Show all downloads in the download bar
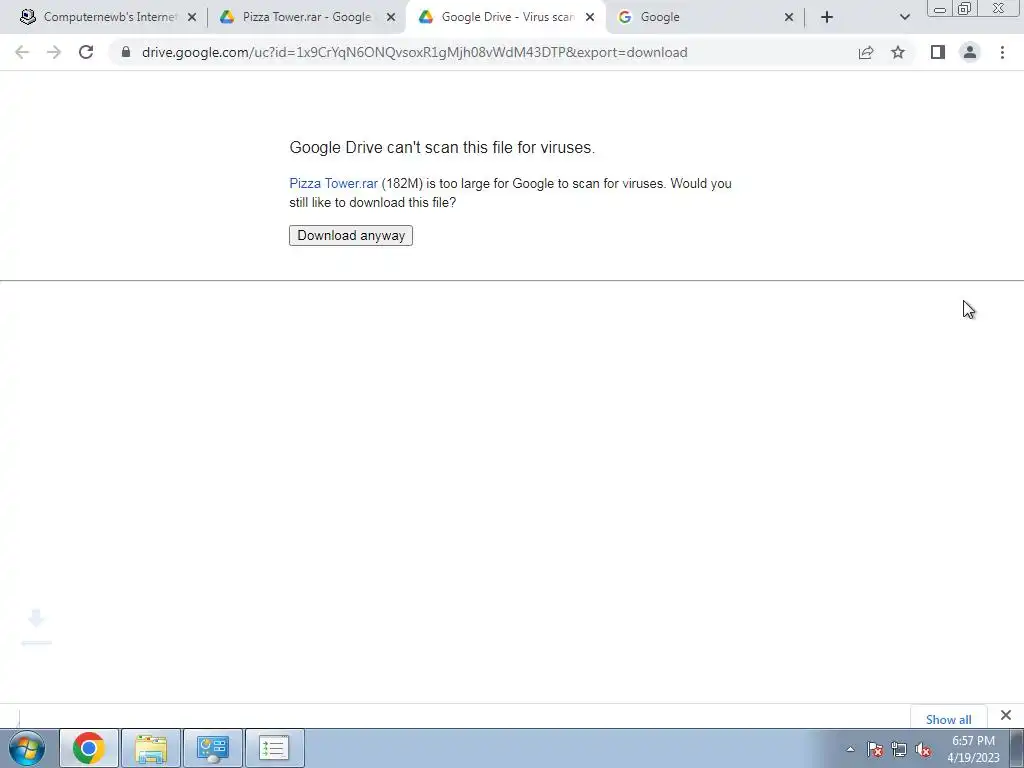 click(948, 719)
